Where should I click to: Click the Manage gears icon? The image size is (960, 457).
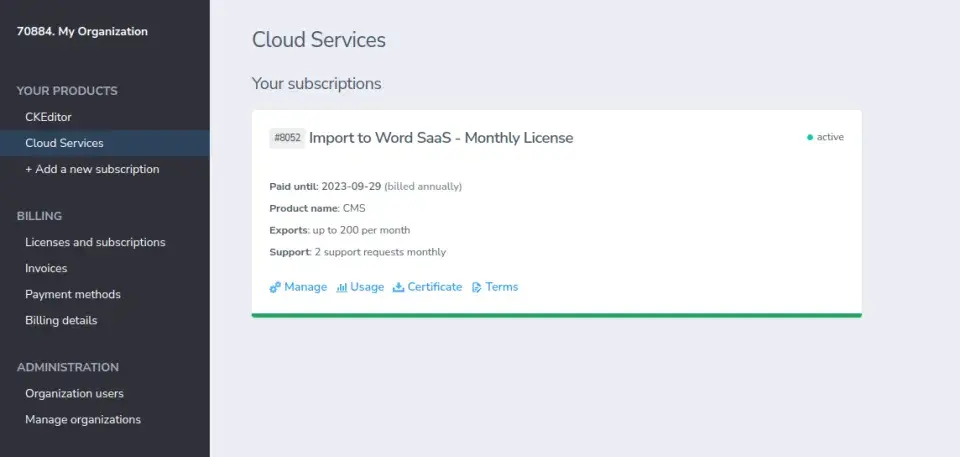pyautogui.click(x=275, y=287)
